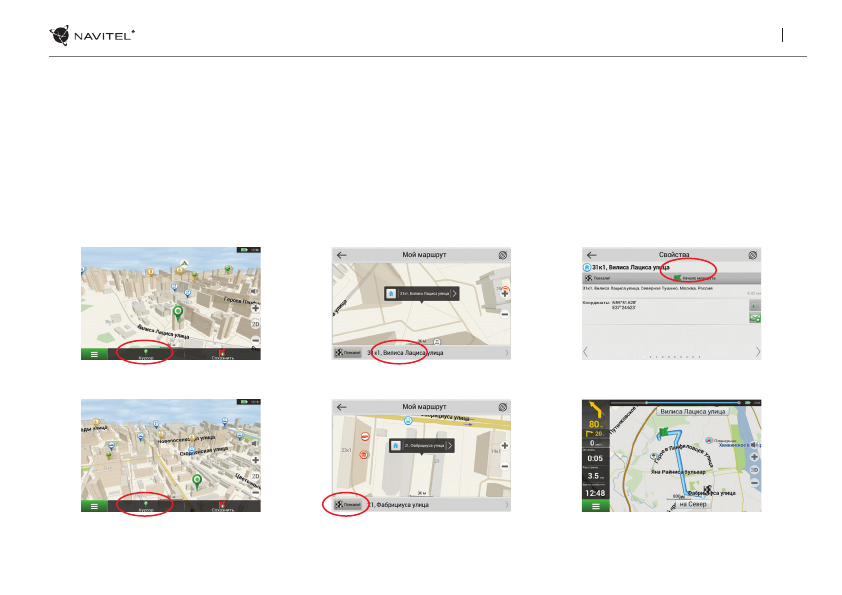Click 12:48 arrival time panel
The image size is (842, 595).
596,491
